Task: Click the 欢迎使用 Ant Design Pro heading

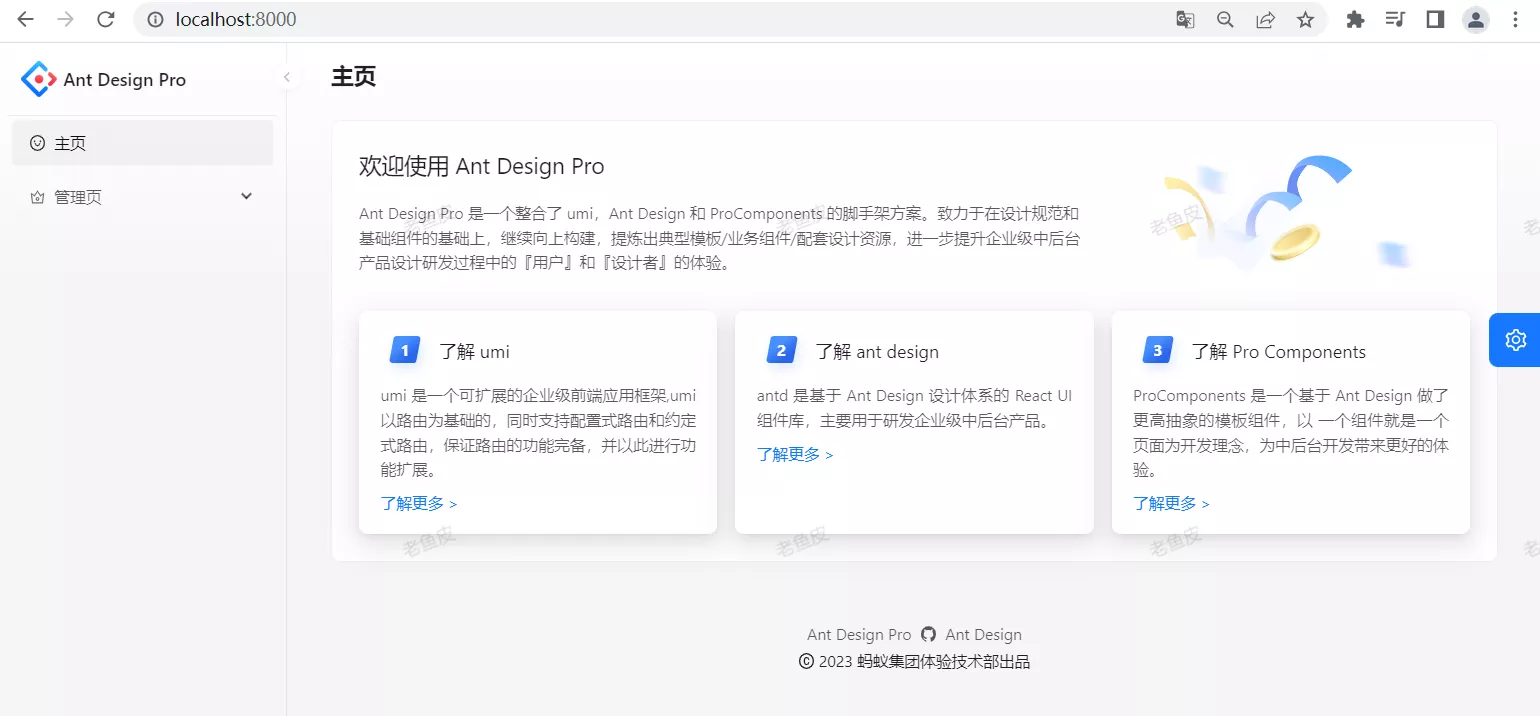Action: point(482,166)
